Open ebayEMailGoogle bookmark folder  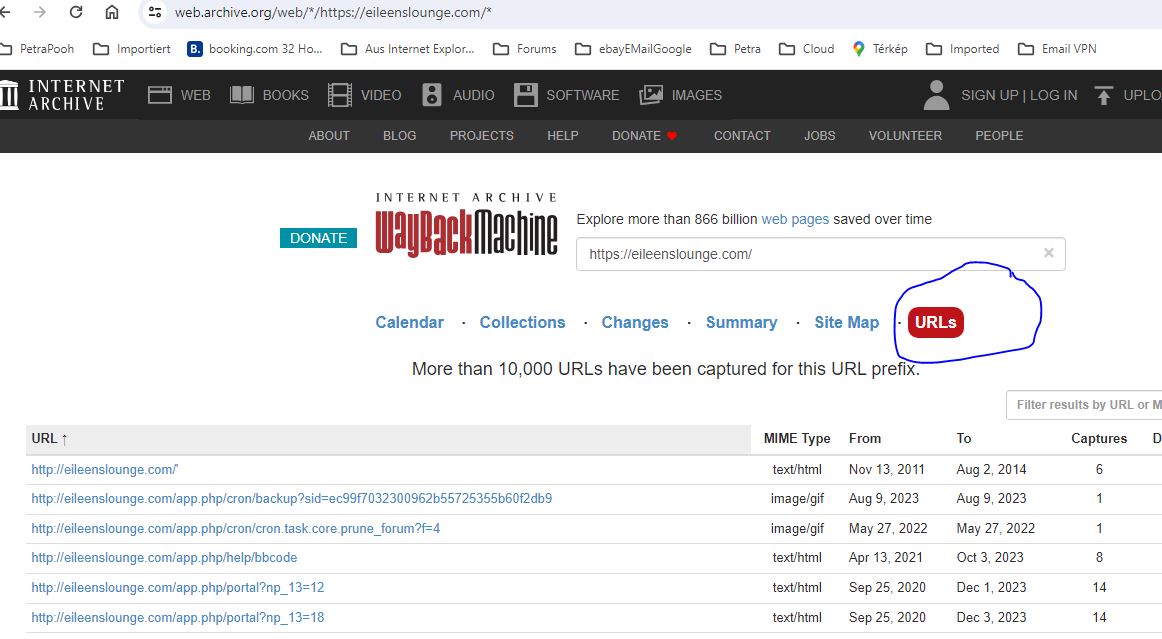634,49
